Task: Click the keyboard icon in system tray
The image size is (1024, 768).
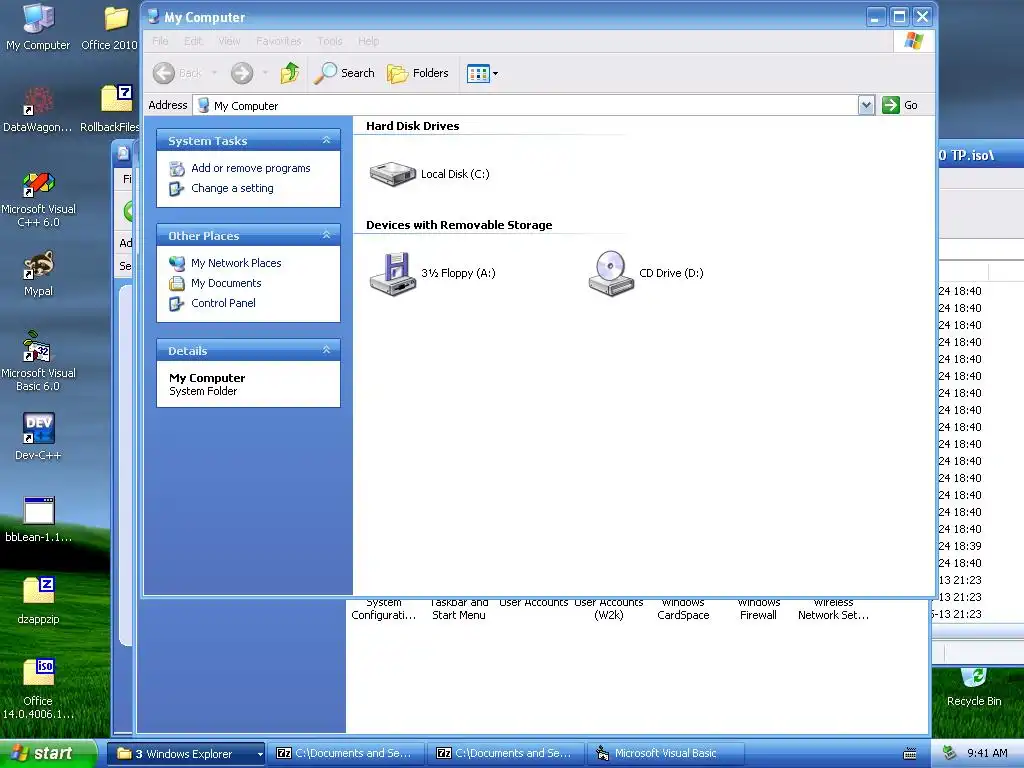Action: tap(909, 754)
